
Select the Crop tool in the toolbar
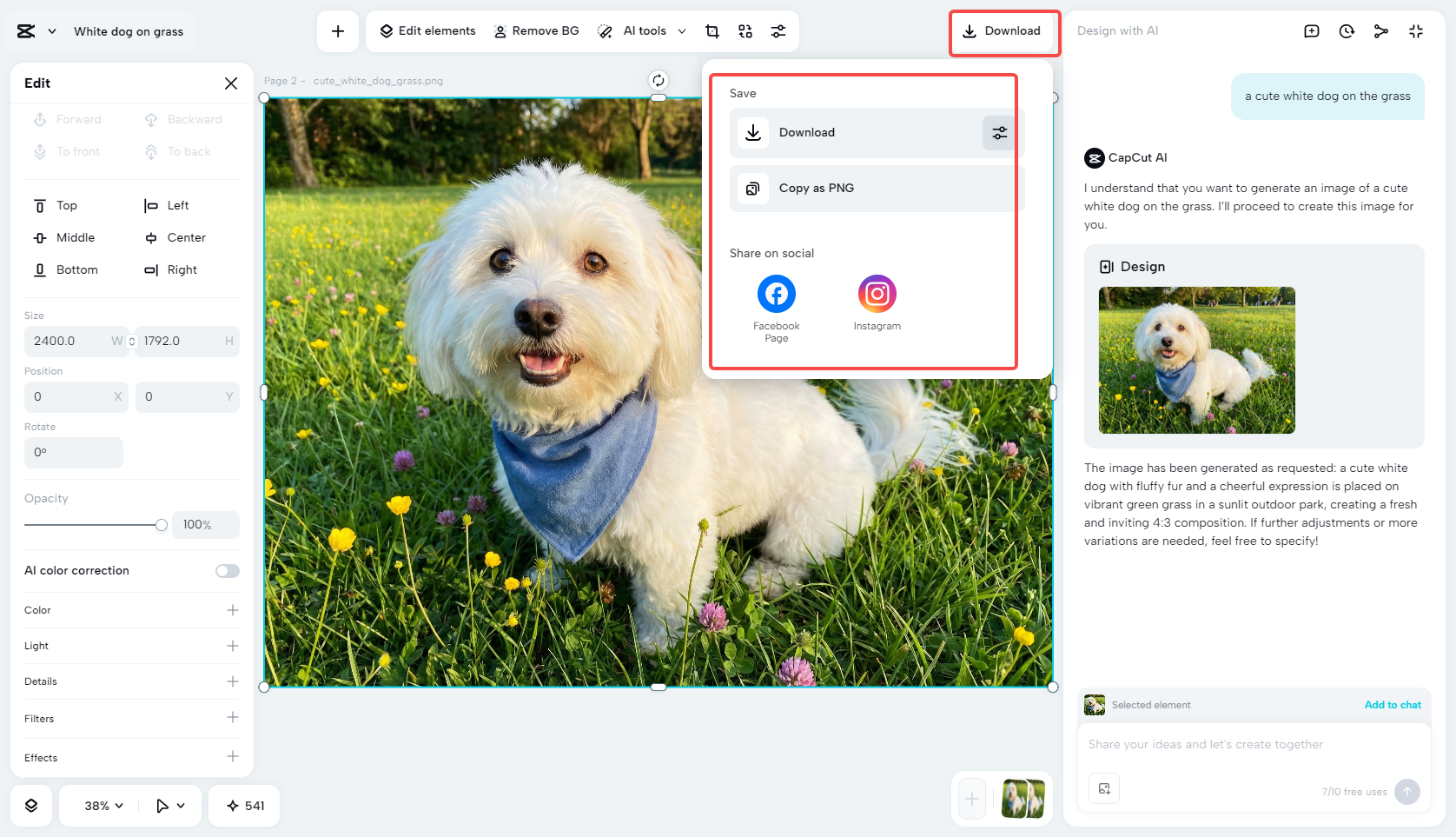(712, 30)
